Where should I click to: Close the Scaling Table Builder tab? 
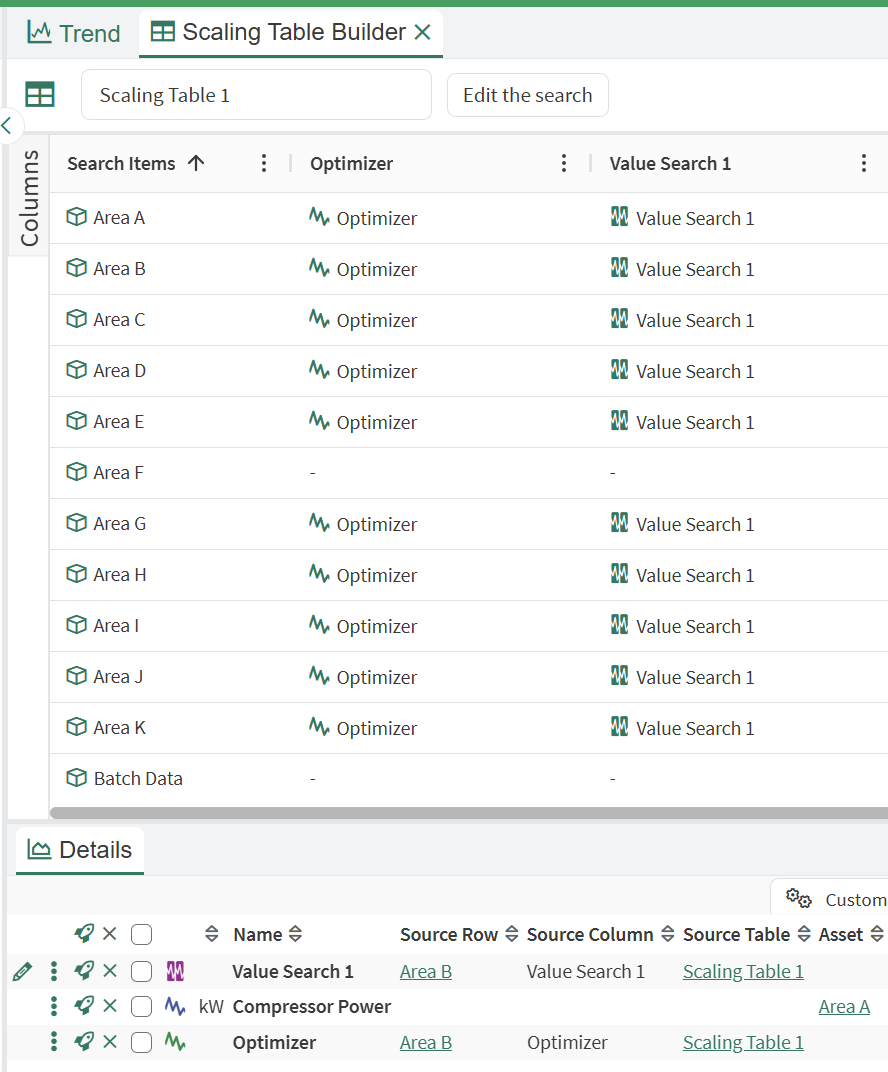pyautogui.click(x=423, y=32)
